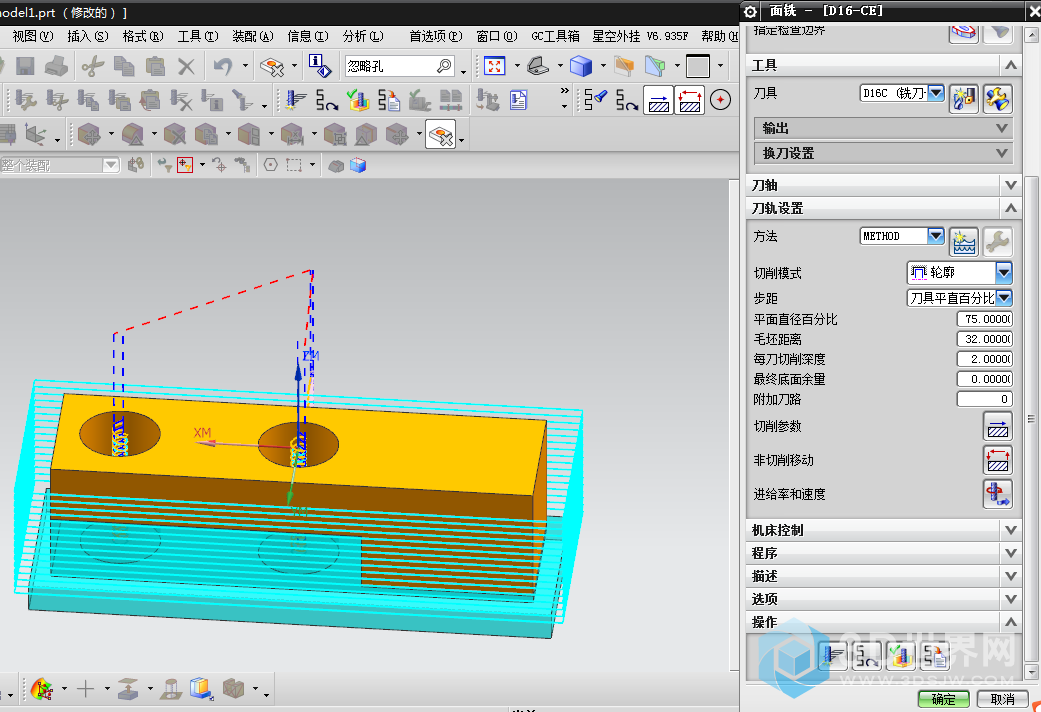Open 切削参数 cutting parameters in the dialog

click(x=997, y=426)
